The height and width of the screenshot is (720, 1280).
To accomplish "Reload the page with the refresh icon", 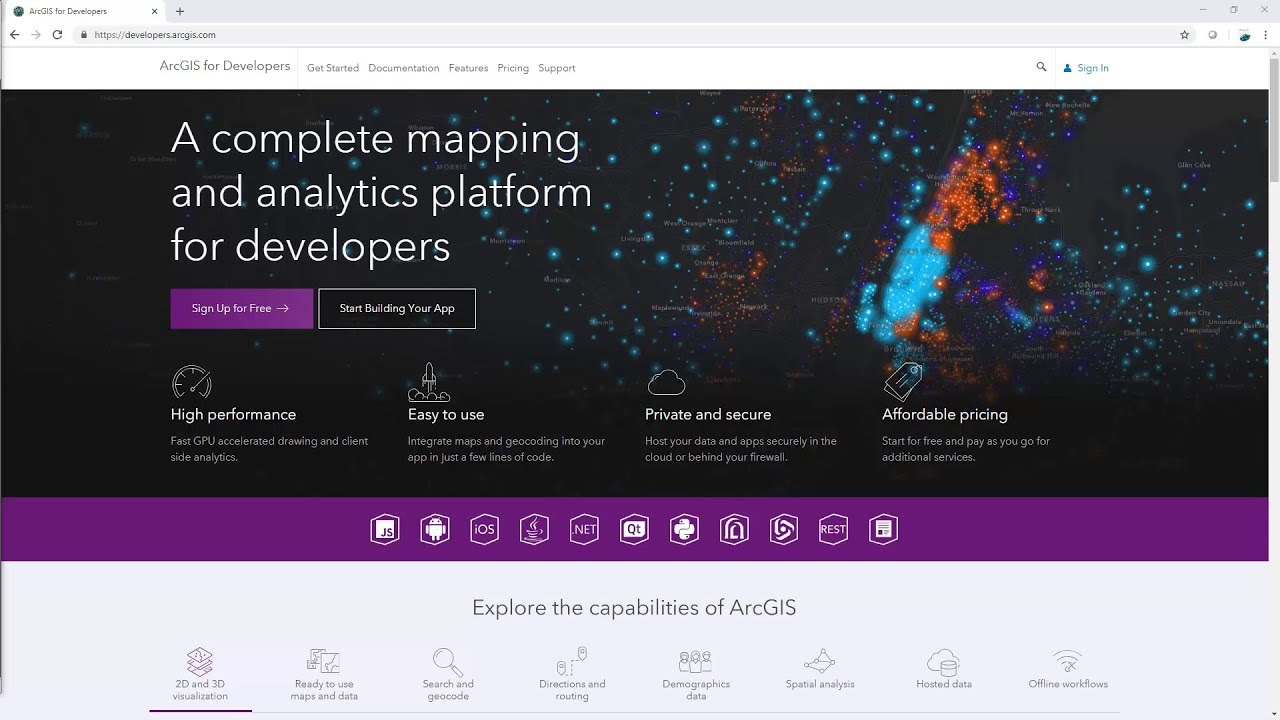I will (x=57, y=34).
